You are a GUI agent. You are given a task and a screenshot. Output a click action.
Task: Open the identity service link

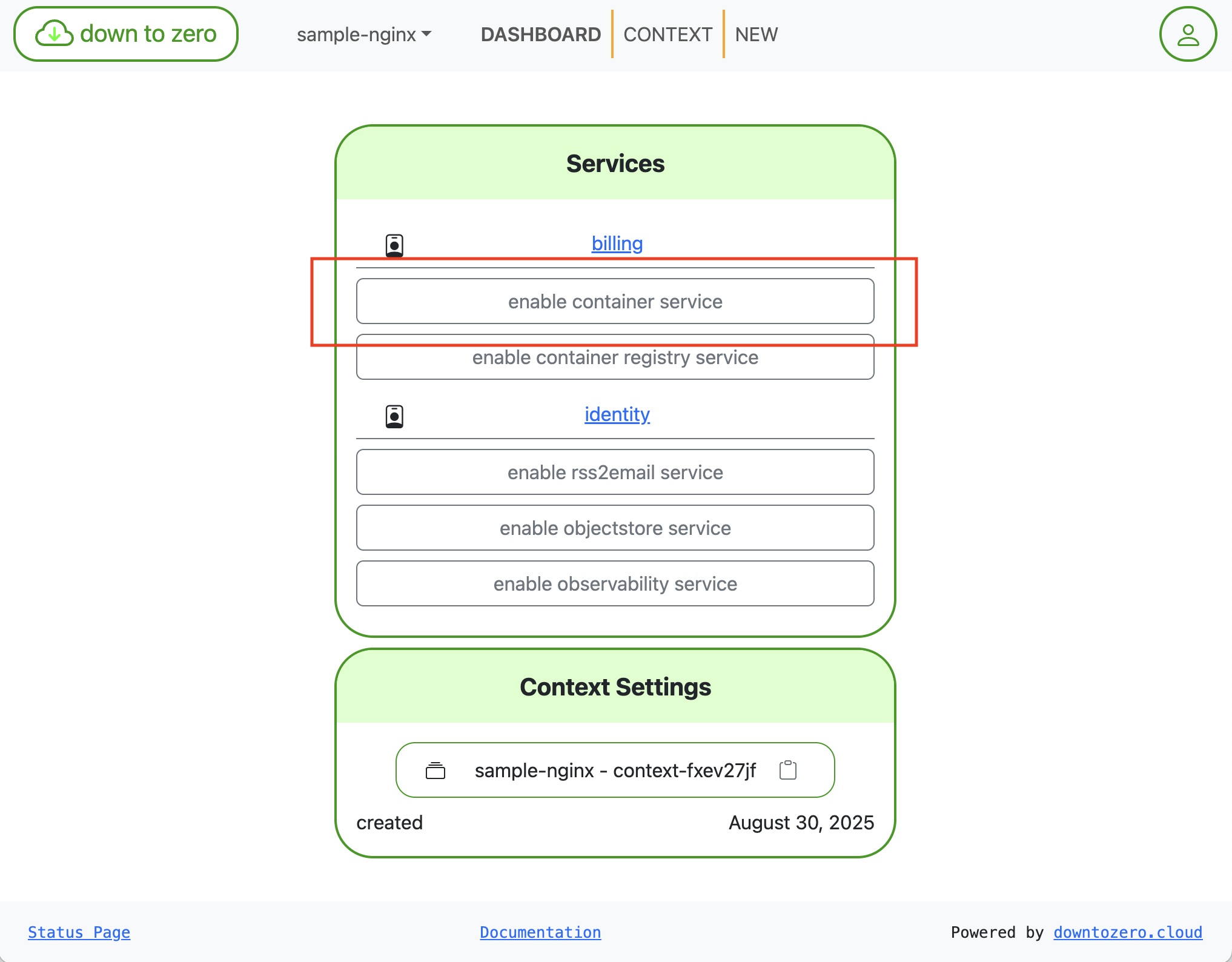(x=617, y=414)
